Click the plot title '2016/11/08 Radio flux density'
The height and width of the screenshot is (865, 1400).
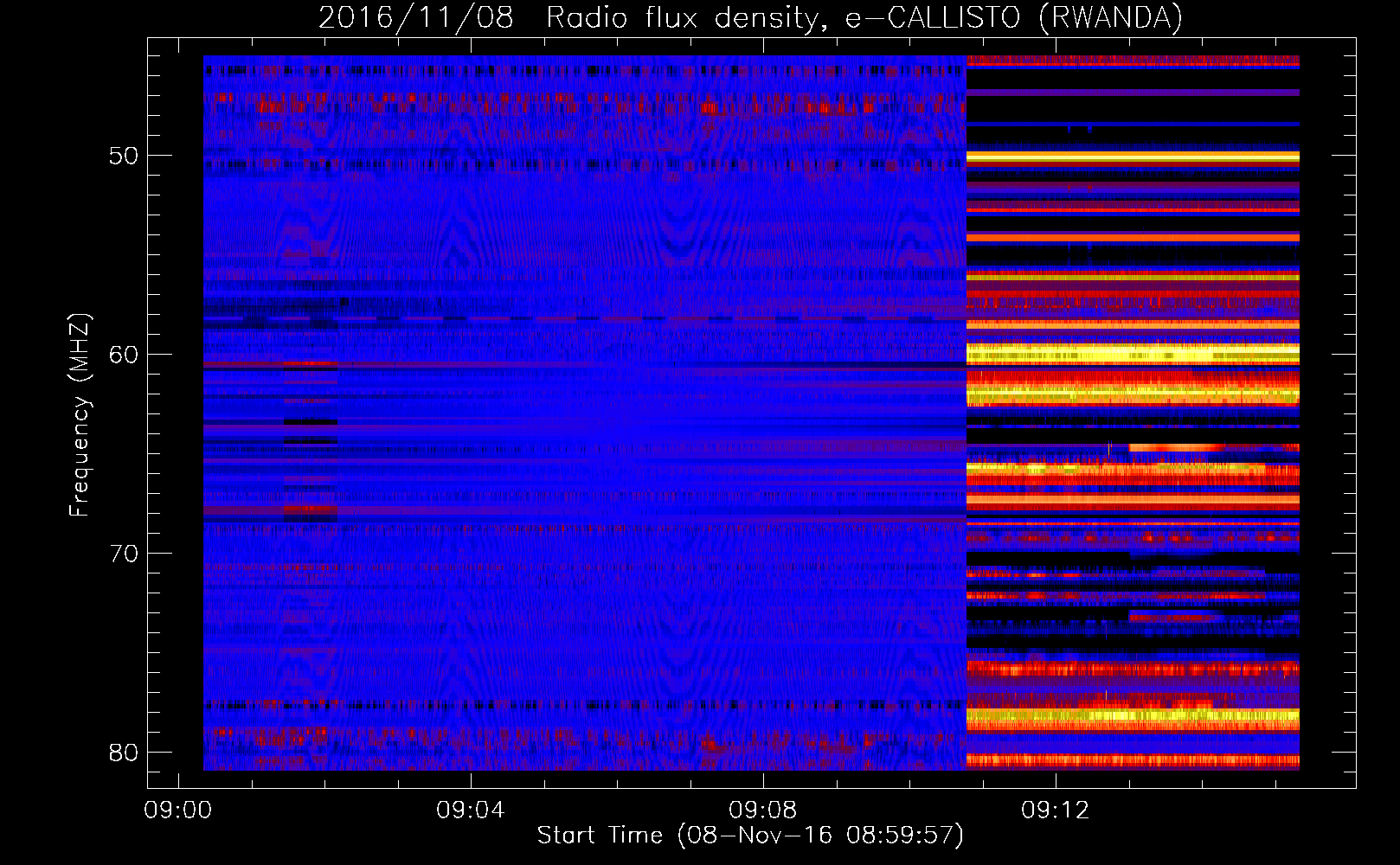[750, 18]
